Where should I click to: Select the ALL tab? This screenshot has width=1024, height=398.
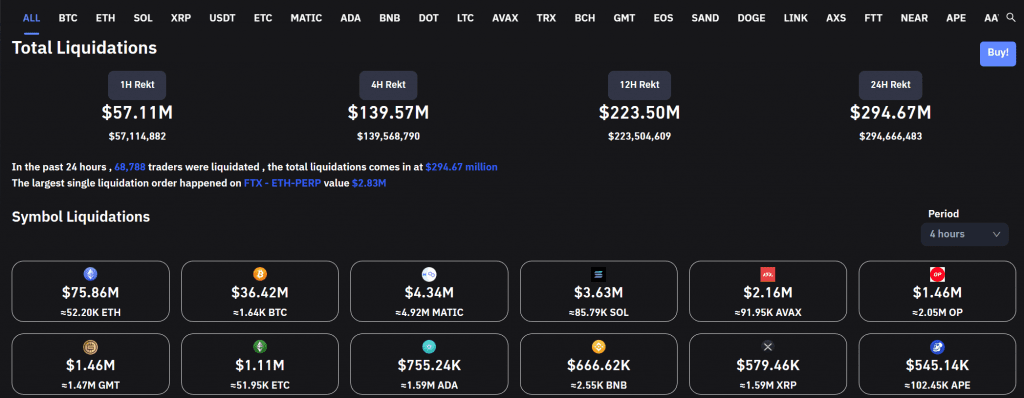(31, 18)
